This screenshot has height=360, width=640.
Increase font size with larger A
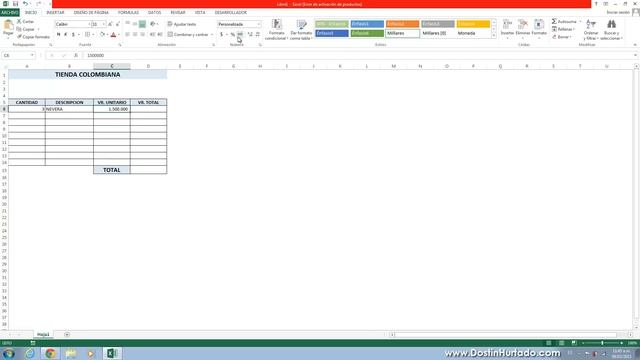[110, 24]
